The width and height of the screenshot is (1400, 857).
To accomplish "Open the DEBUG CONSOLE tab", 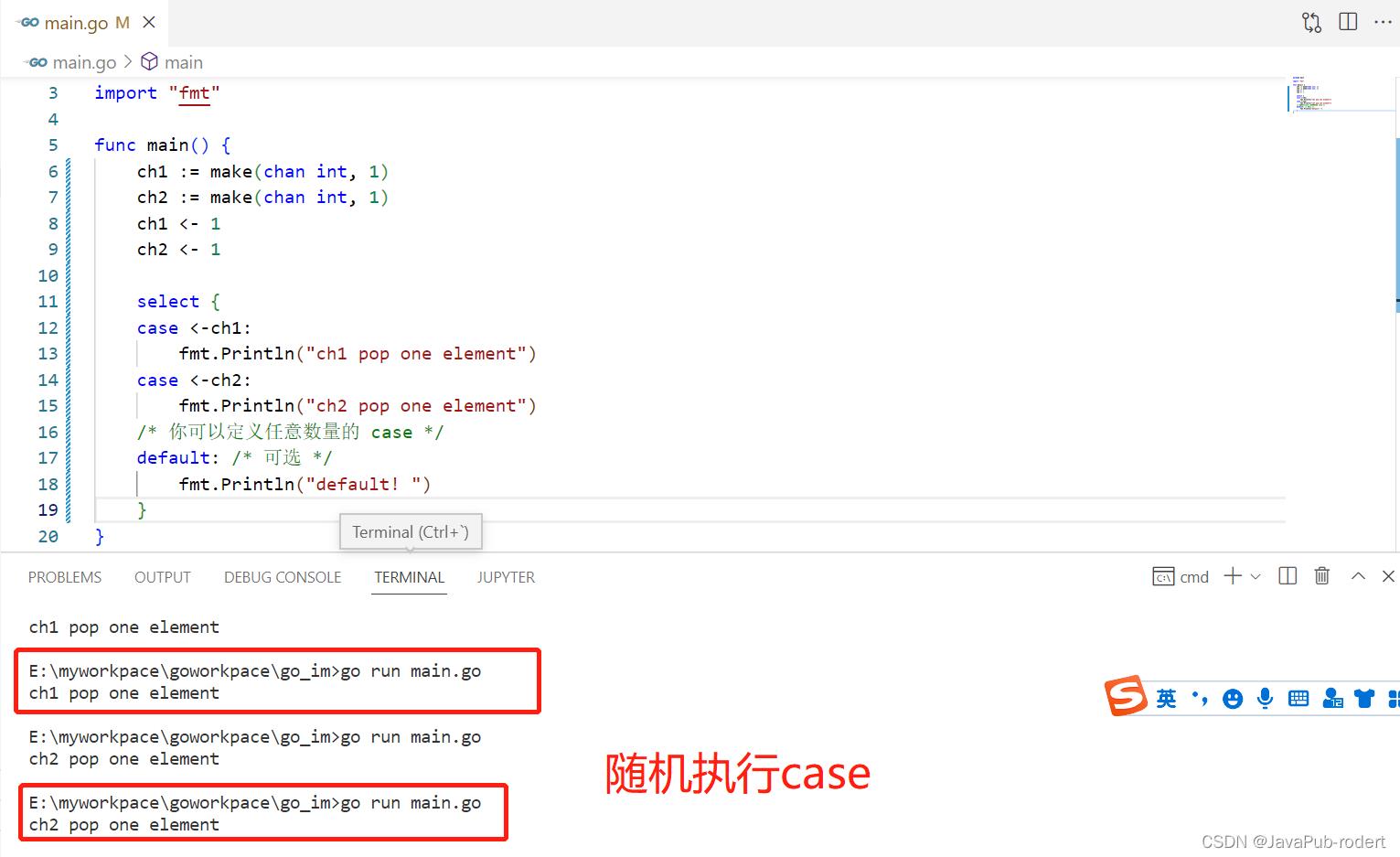I will point(283,577).
